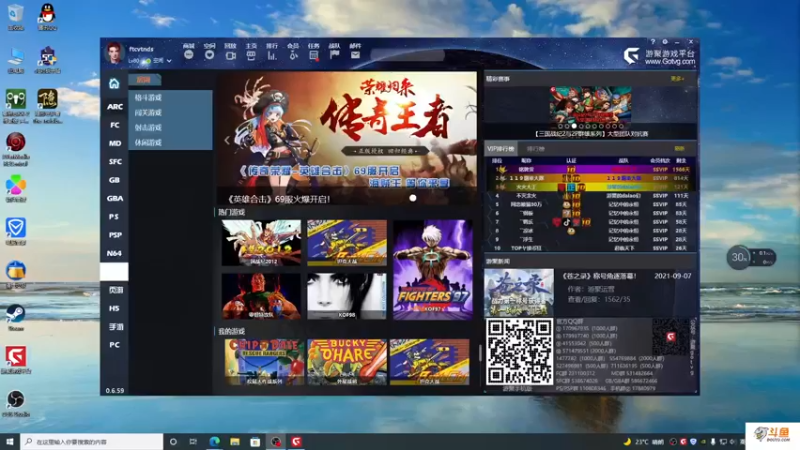This screenshot has width=800, height=450.
Task: Click the top search field
Action: coord(408,55)
